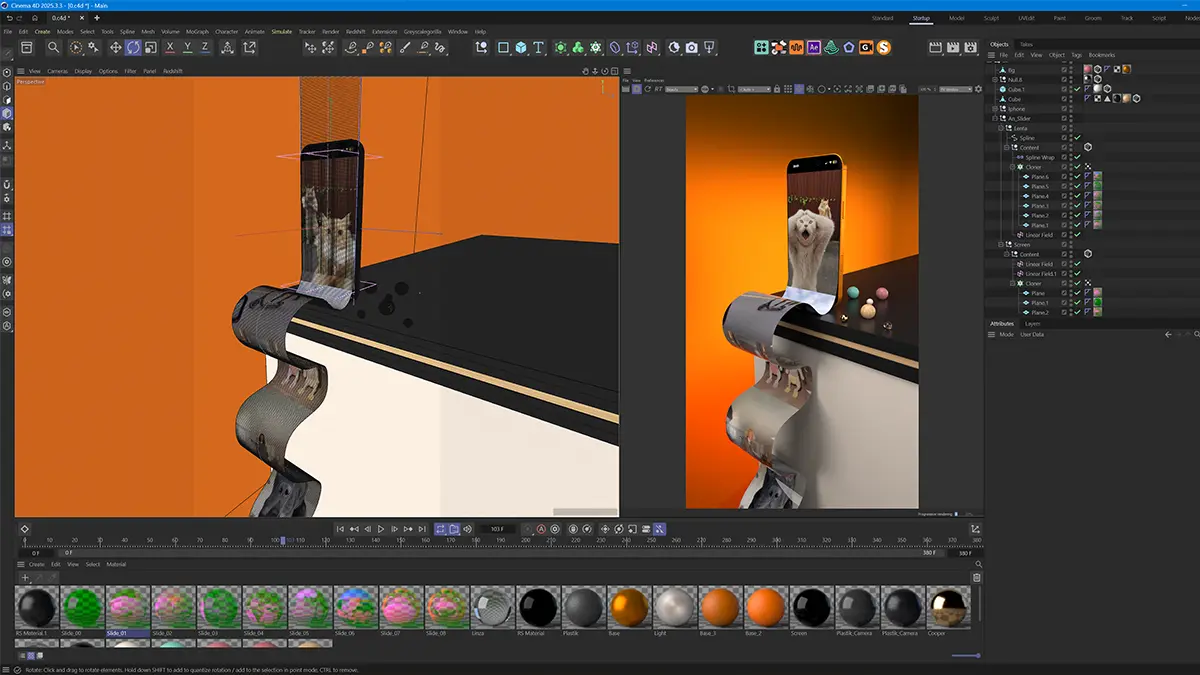Click the current frame field showing 103 F
The image size is (1200, 675).
coord(498,529)
